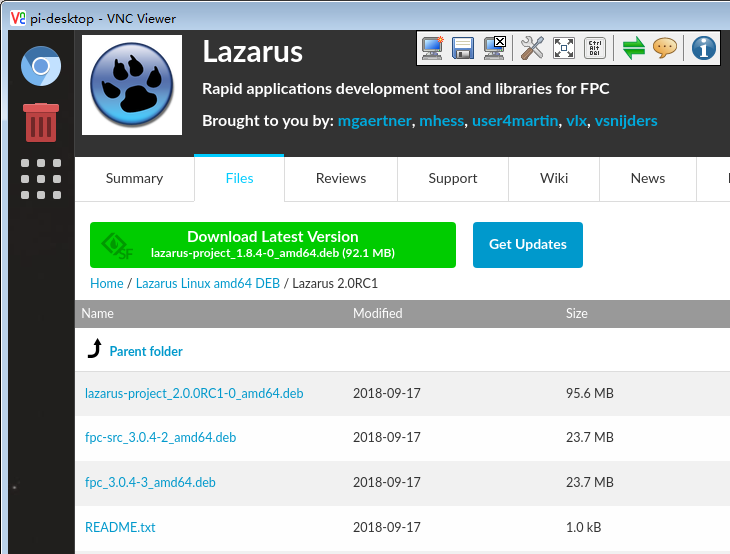Visit user4martin's profile link
The height and width of the screenshot is (554, 730).
coord(515,121)
